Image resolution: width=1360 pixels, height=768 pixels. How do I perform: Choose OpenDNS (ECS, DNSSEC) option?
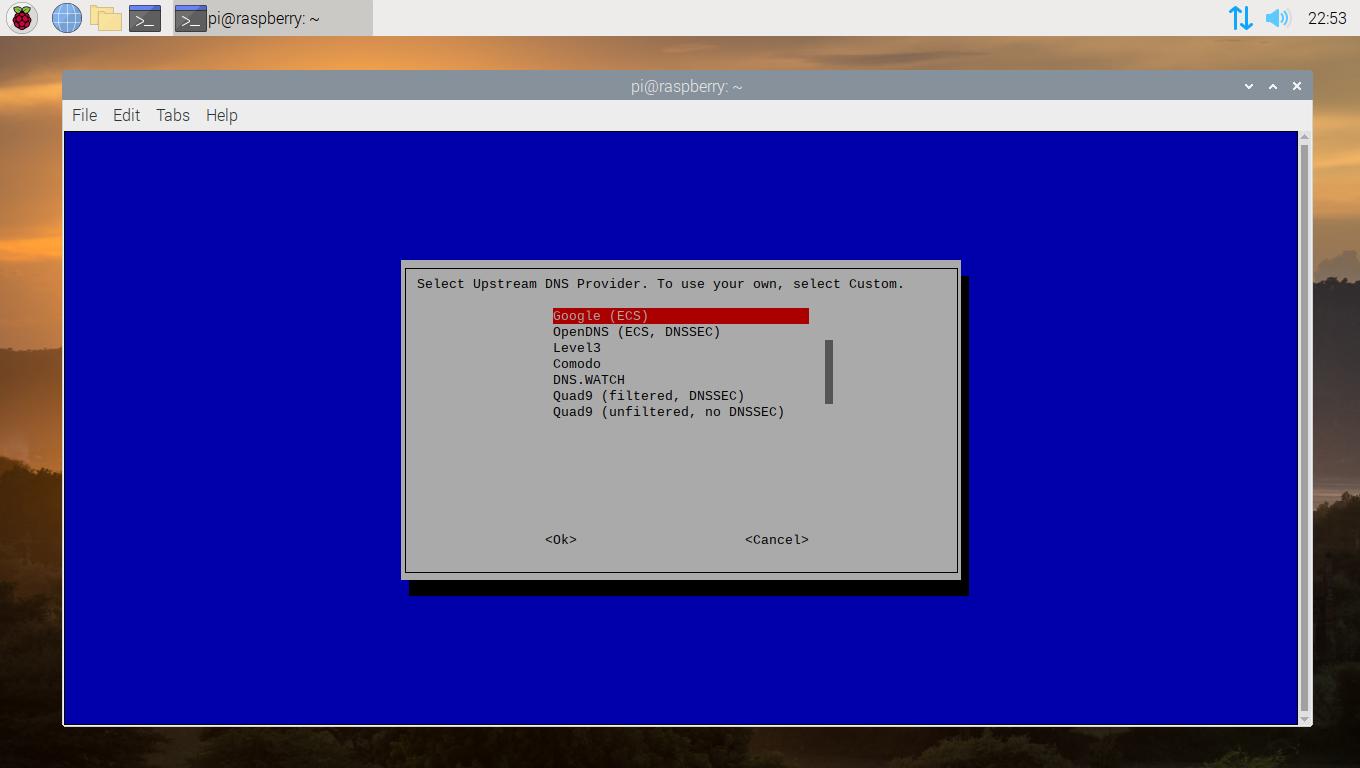point(636,332)
